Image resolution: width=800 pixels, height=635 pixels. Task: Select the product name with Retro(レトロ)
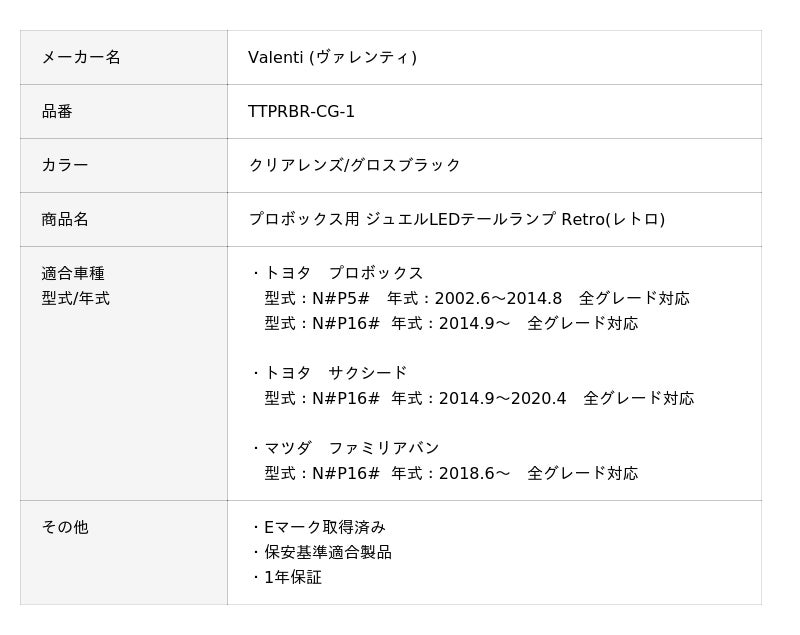click(457, 219)
